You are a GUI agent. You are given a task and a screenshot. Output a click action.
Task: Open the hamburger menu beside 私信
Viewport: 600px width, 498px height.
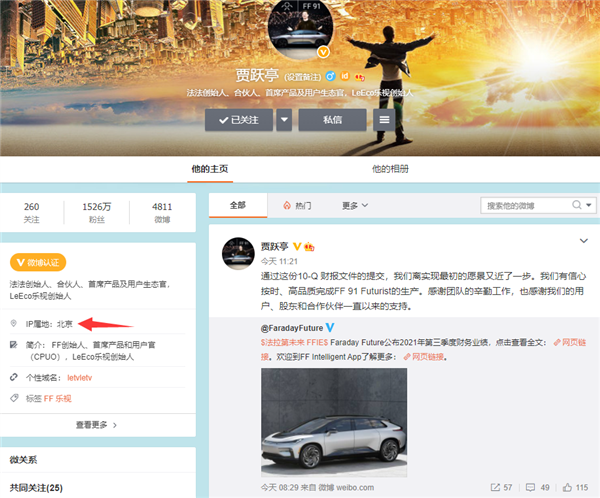[384, 120]
